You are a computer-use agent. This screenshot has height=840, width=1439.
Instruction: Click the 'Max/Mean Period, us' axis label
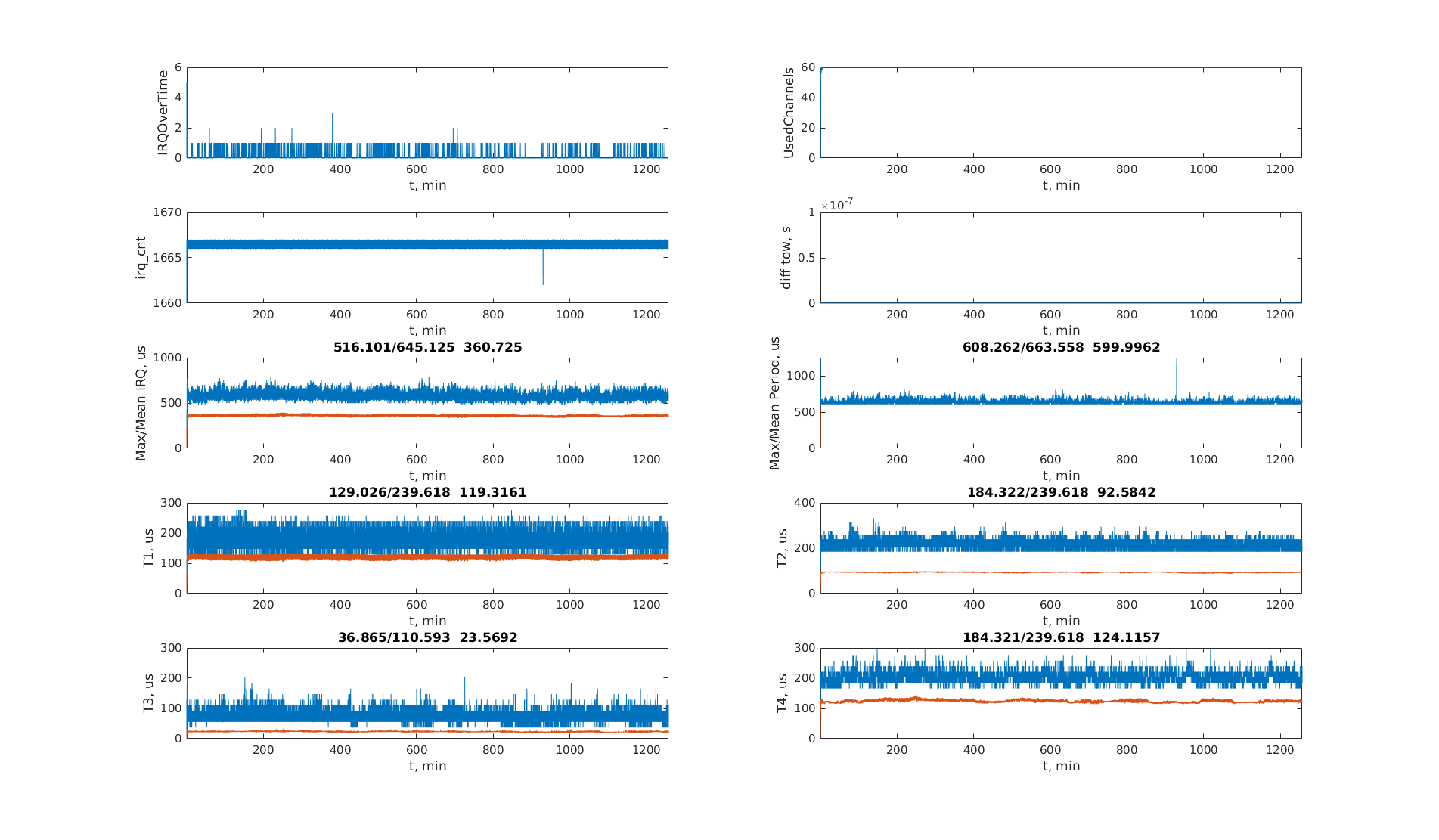[x=774, y=403]
